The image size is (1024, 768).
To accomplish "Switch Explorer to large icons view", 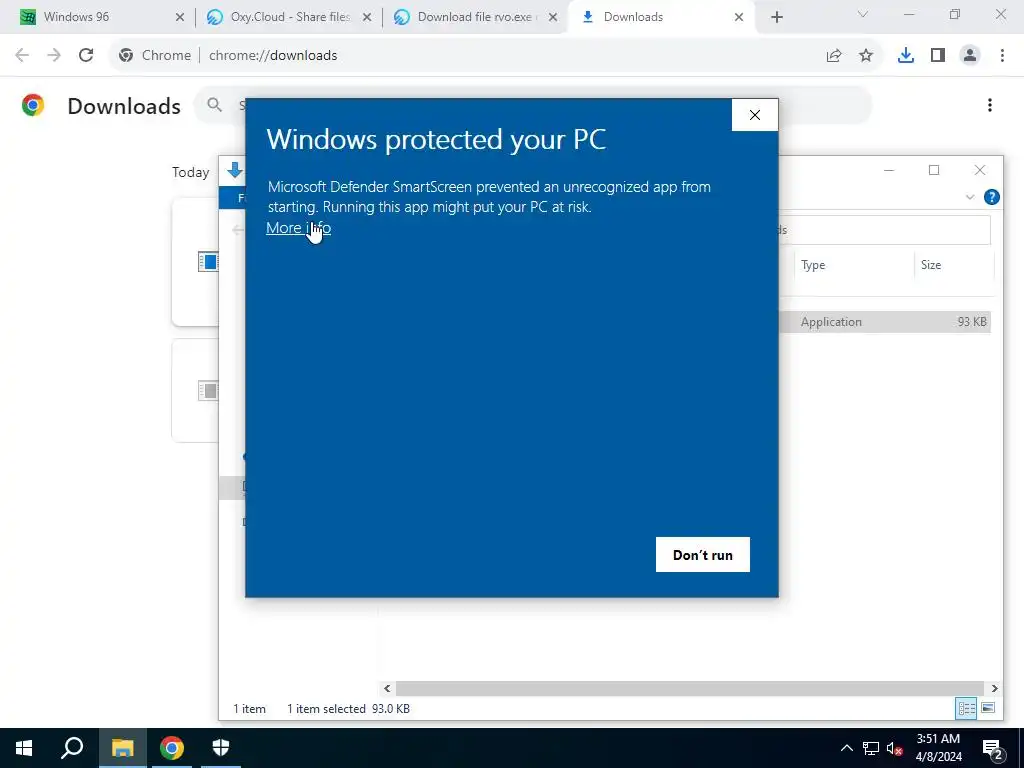I will [988, 709].
